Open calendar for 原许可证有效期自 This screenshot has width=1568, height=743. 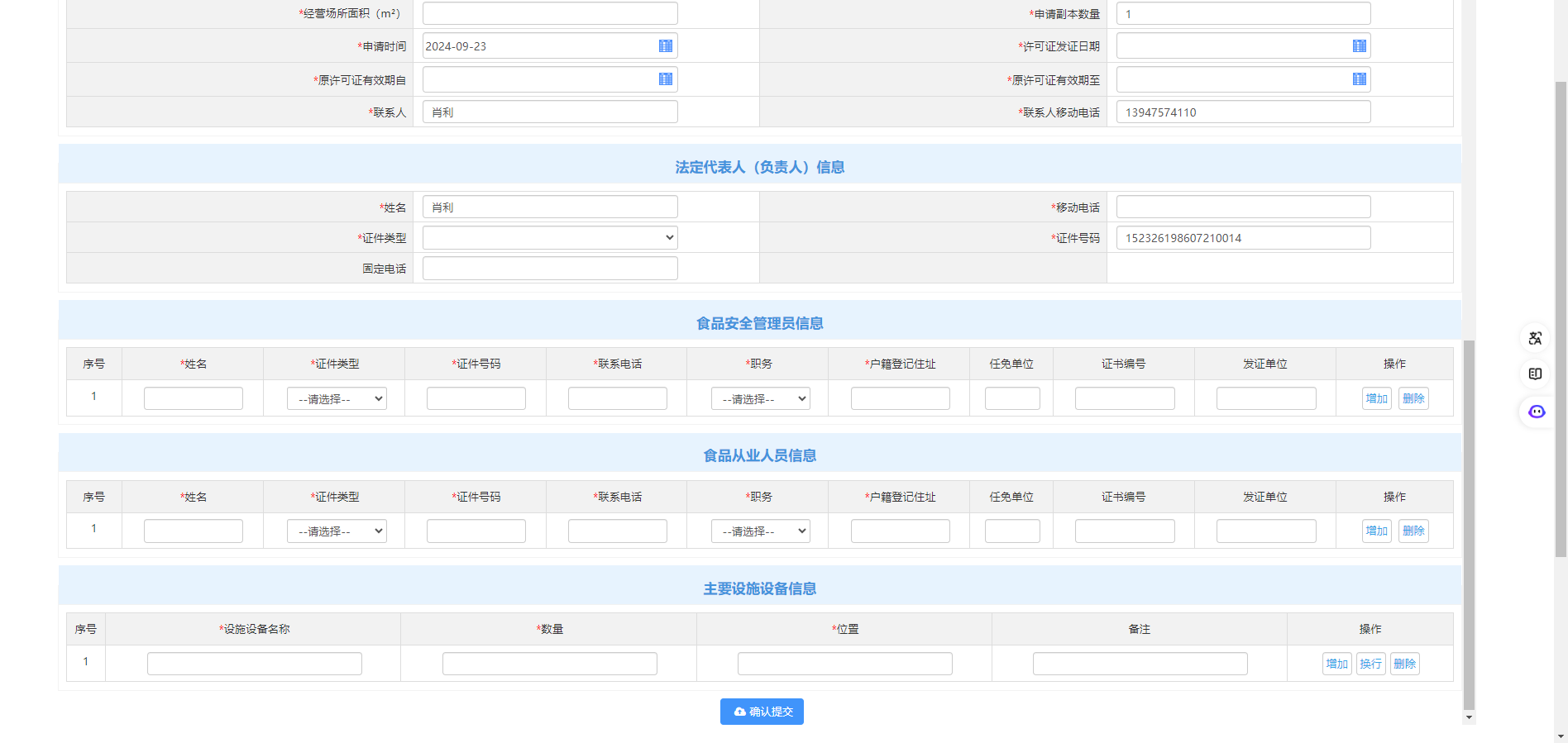pyautogui.click(x=665, y=79)
